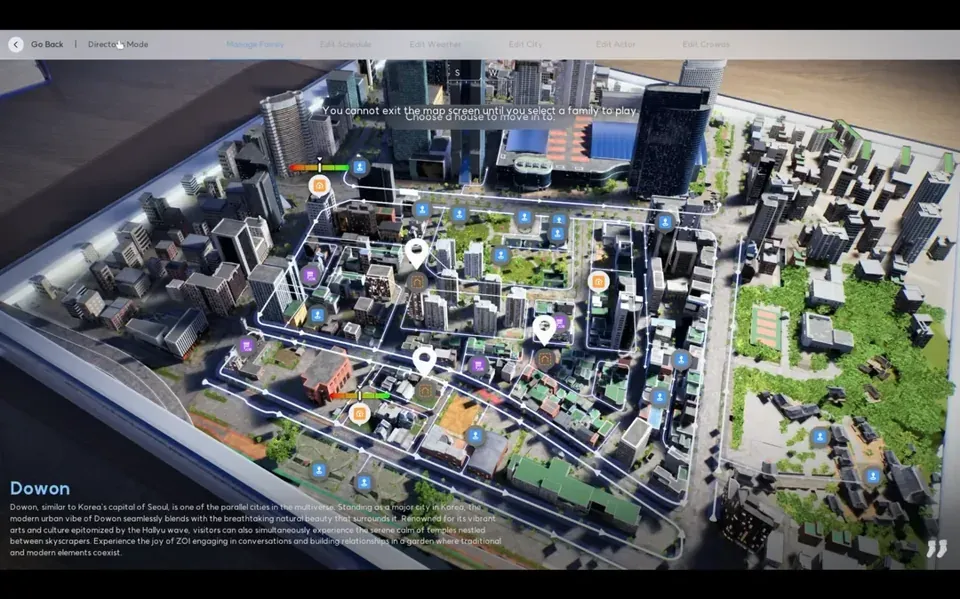Click the Go Back arrow icon
The width and height of the screenshot is (960, 599).
pos(15,44)
